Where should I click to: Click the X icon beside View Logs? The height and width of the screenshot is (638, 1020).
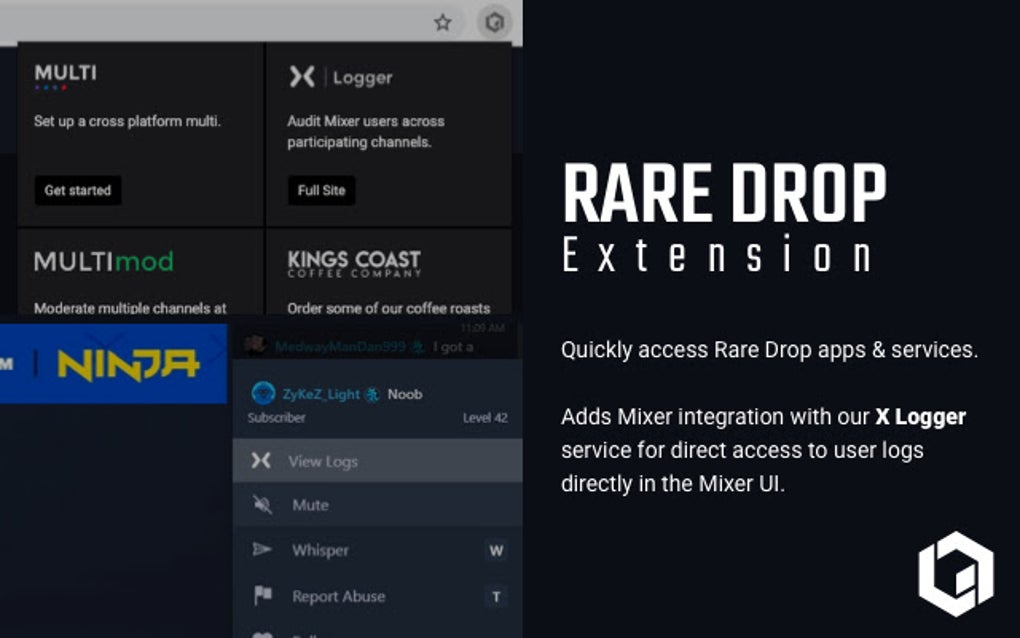tap(261, 460)
